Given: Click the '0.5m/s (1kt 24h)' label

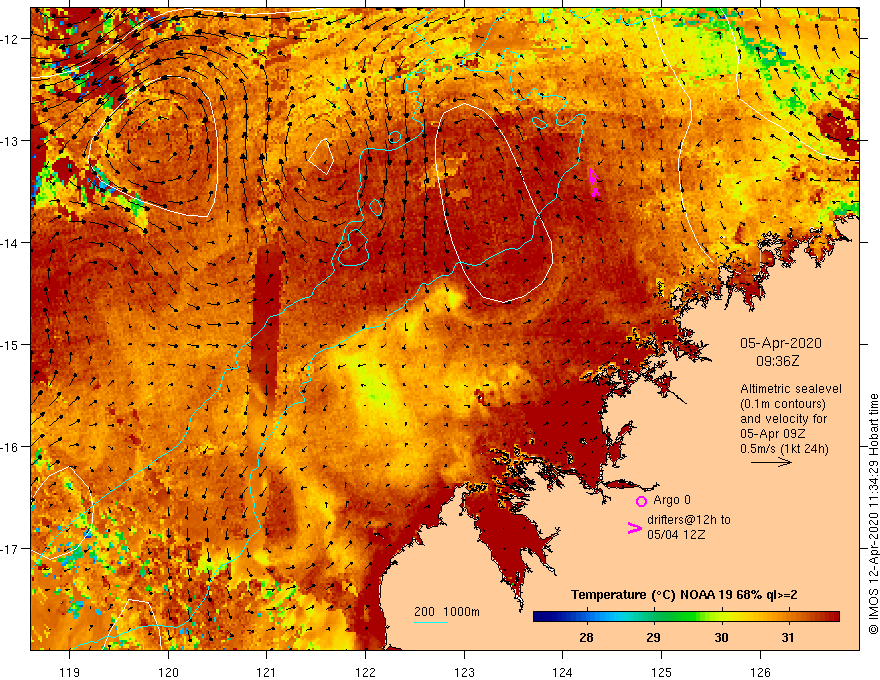Looking at the screenshot, I should coord(784,448).
